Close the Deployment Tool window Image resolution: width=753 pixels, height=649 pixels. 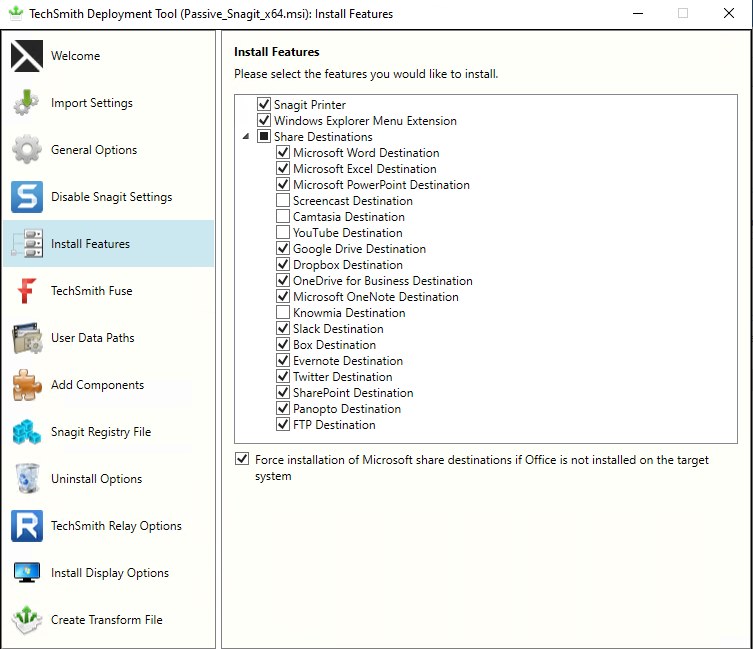tap(729, 13)
